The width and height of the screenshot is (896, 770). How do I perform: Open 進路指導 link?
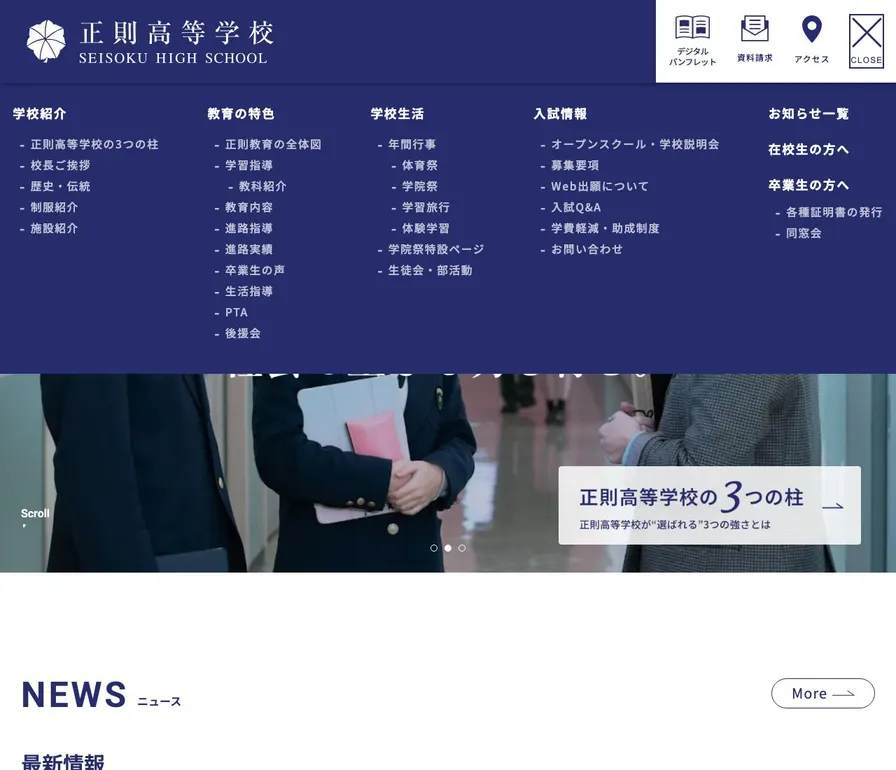click(x=249, y=228)
